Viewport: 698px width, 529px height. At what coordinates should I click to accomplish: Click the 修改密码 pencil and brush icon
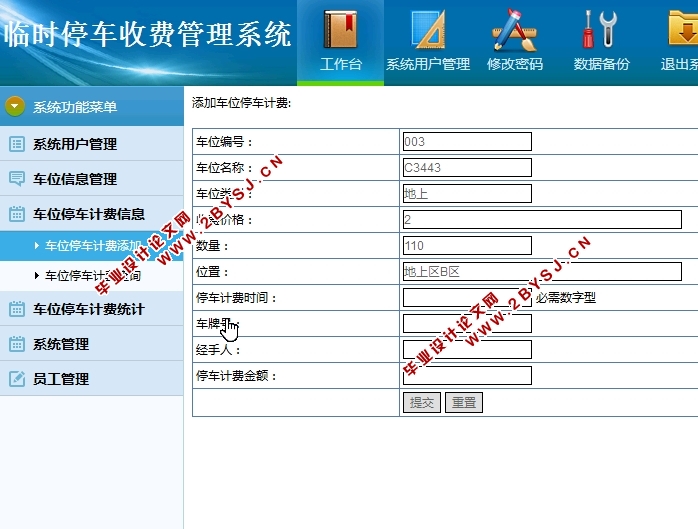point(515,30)
